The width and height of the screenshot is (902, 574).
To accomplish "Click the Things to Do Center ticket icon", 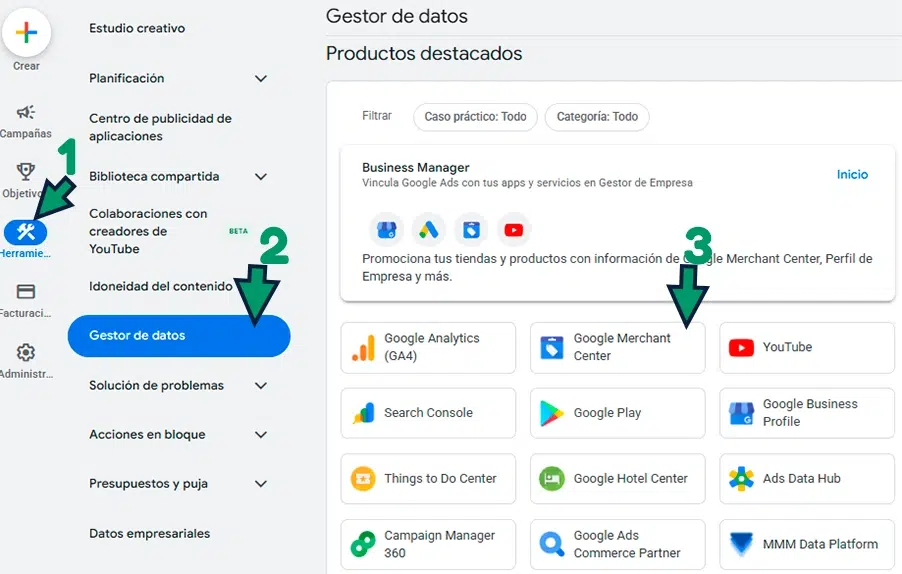I will [x=363, y=479].
